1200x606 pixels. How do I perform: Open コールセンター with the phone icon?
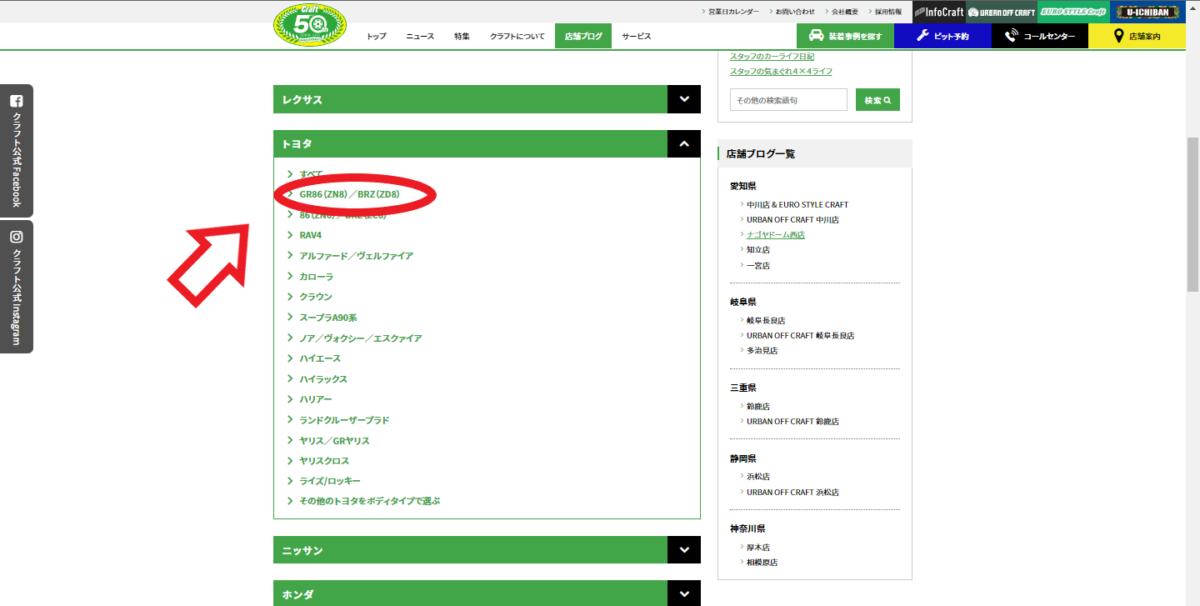pos(1040,36)
